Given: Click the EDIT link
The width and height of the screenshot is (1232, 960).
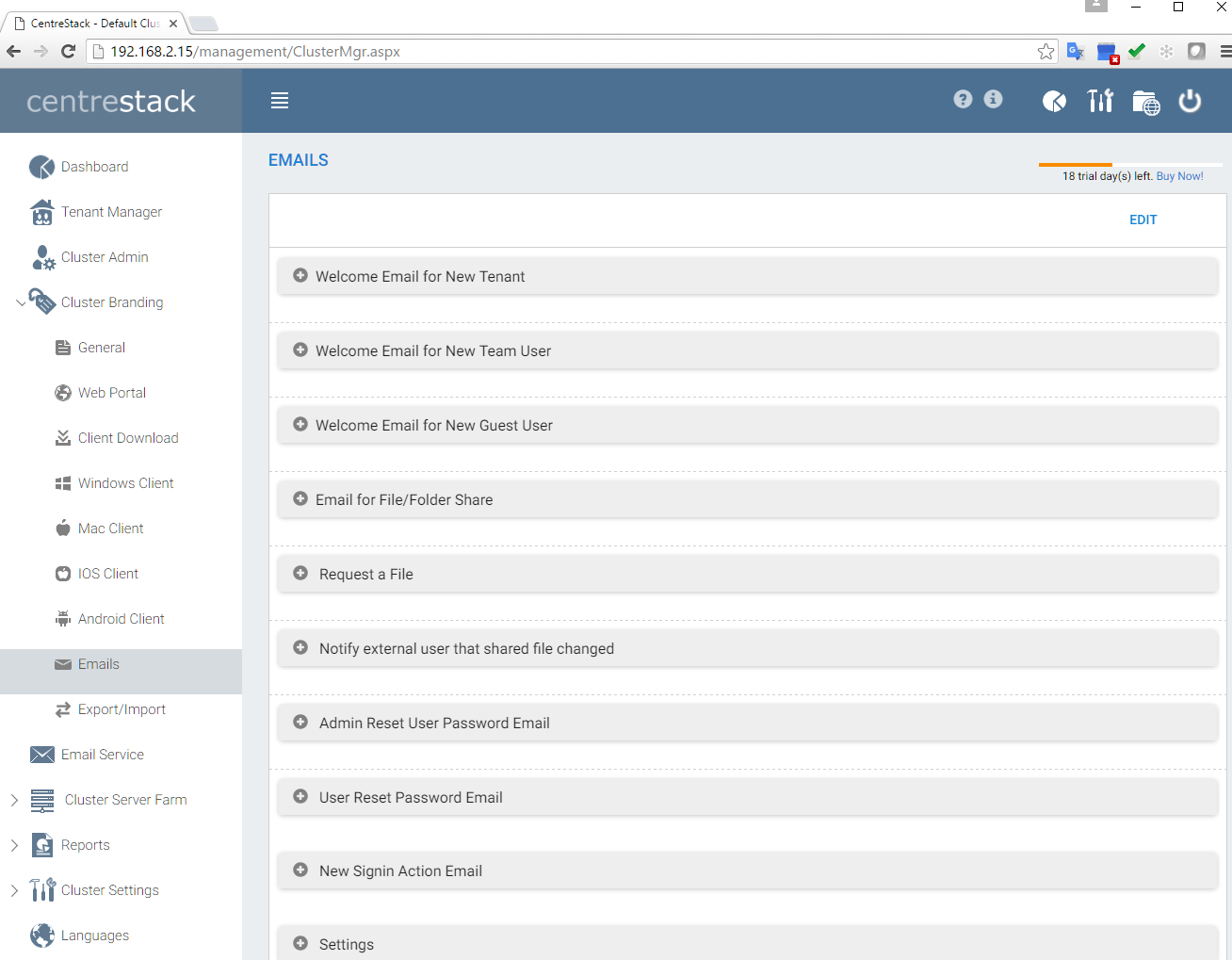Looking at the screenshot, I should (1143, 220).
